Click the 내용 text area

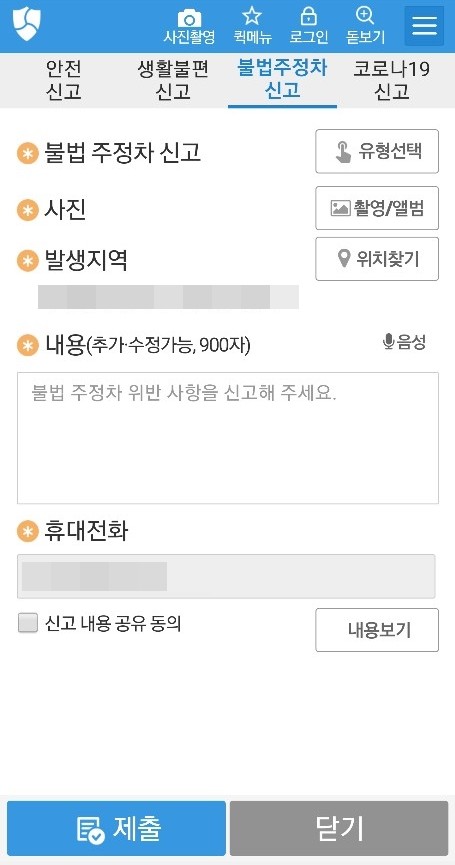[x=228, y=438]
